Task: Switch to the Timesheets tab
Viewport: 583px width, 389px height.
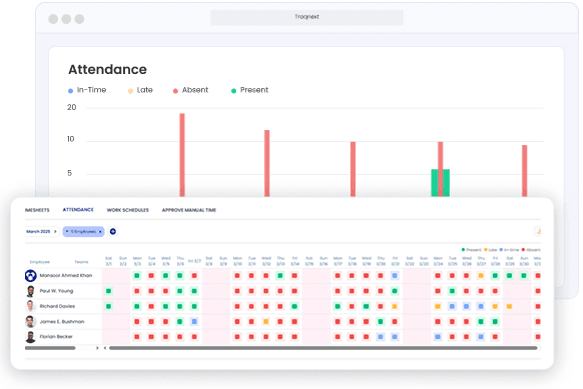Action: [x=37, y=210]
